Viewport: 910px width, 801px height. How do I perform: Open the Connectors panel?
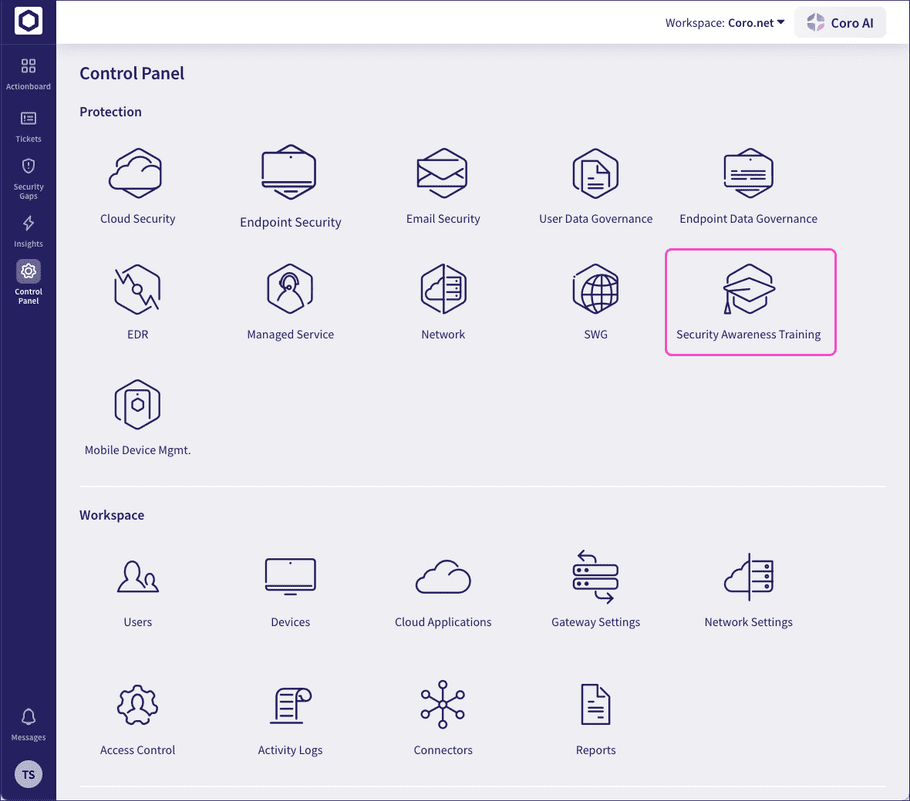(443, 715)
